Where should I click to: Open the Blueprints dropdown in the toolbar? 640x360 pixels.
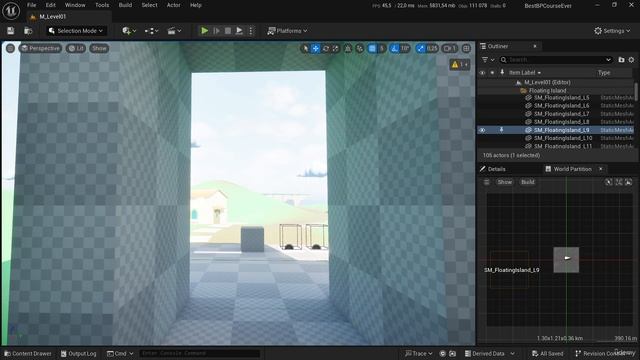coord(151,31)
